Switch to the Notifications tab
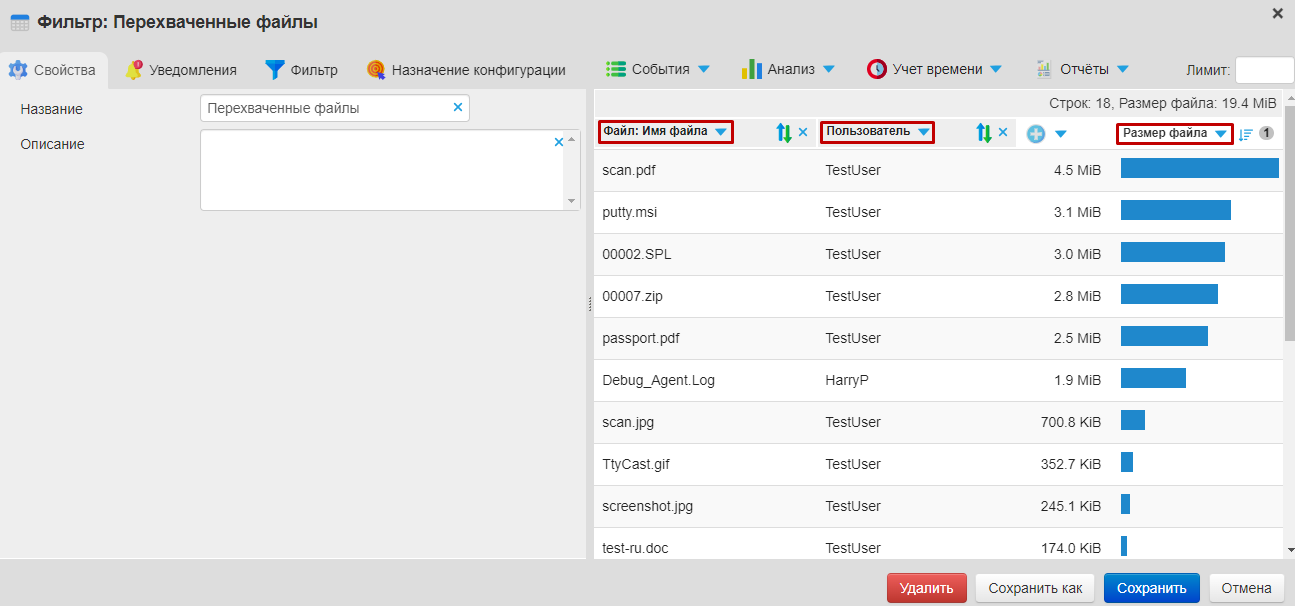This screenshot has width=1295, height=606. tap(181, 70)
